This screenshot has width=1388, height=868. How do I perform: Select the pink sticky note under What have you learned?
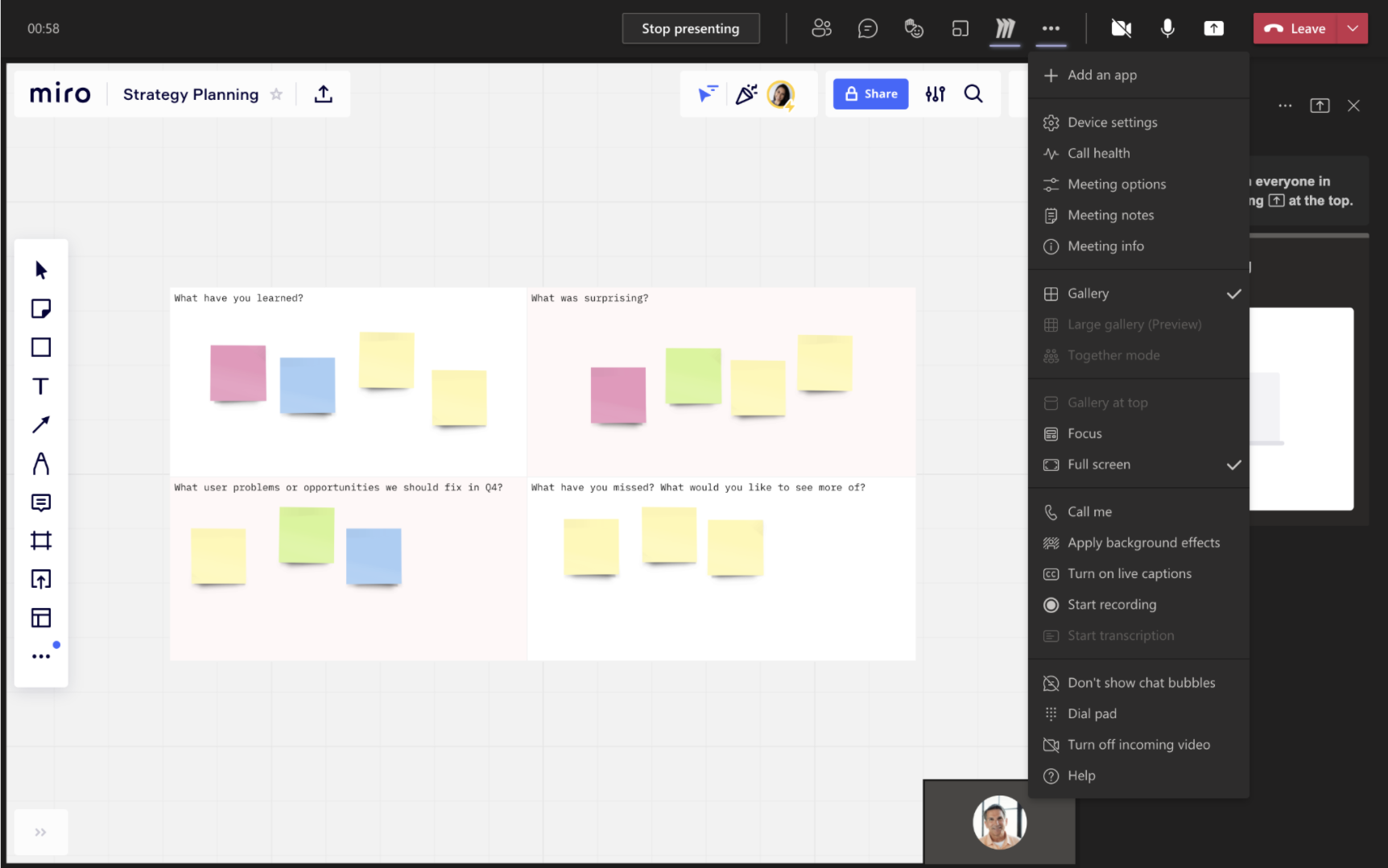tap(238, 373)
